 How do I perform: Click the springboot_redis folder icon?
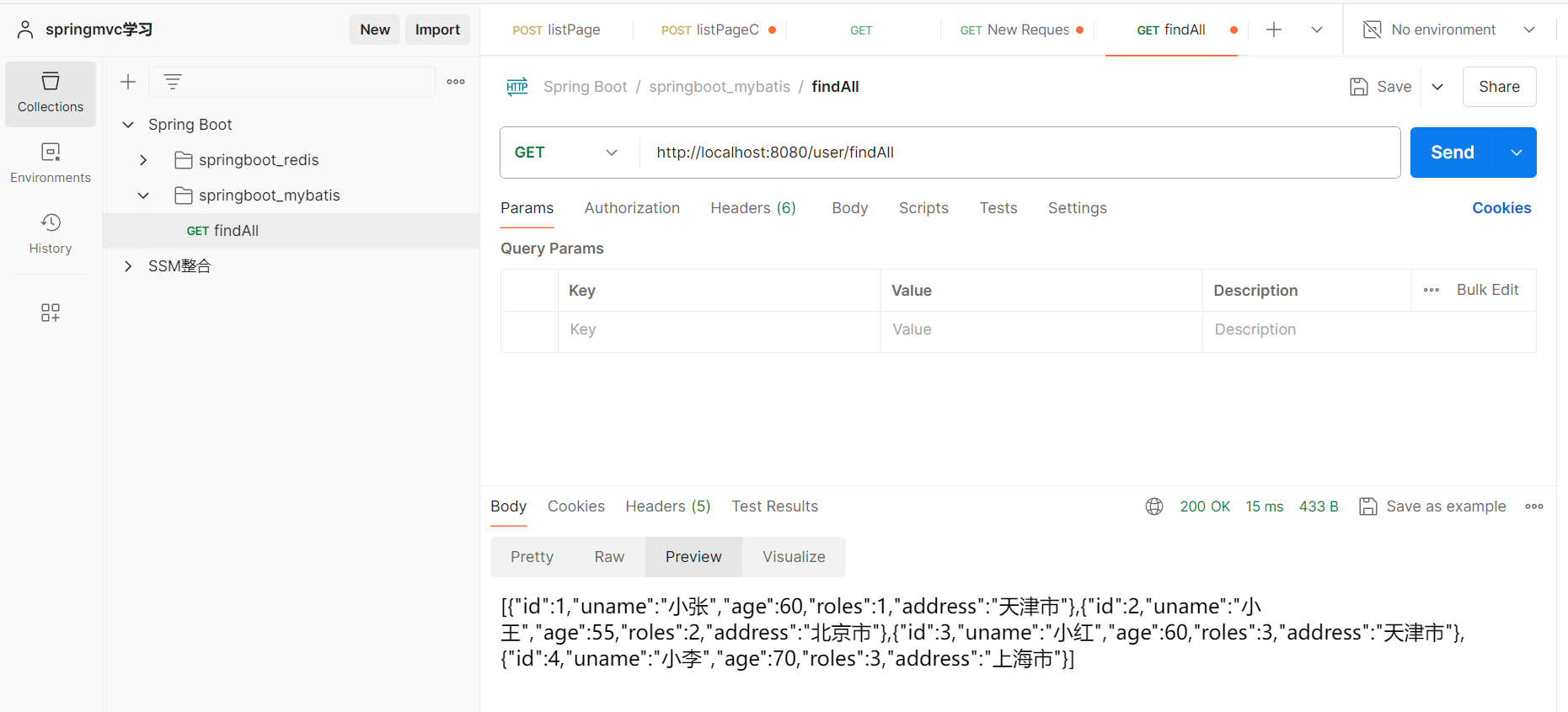[183, 160]
